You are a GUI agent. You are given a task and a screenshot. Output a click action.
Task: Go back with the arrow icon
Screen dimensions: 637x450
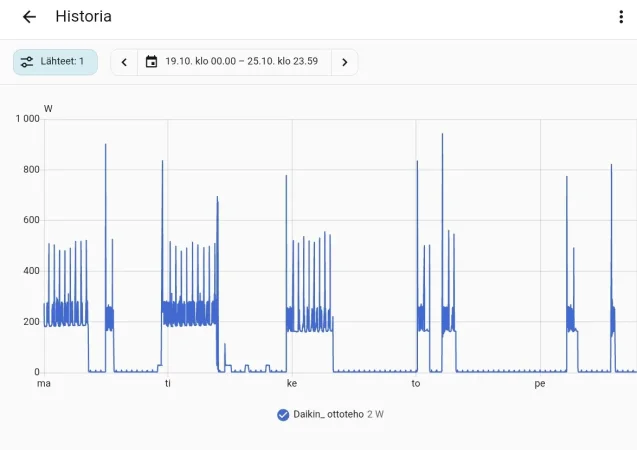point(29,17)
